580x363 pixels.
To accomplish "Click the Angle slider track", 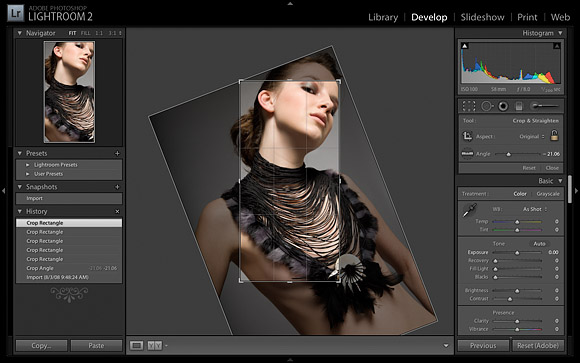I will coord(518,154).
